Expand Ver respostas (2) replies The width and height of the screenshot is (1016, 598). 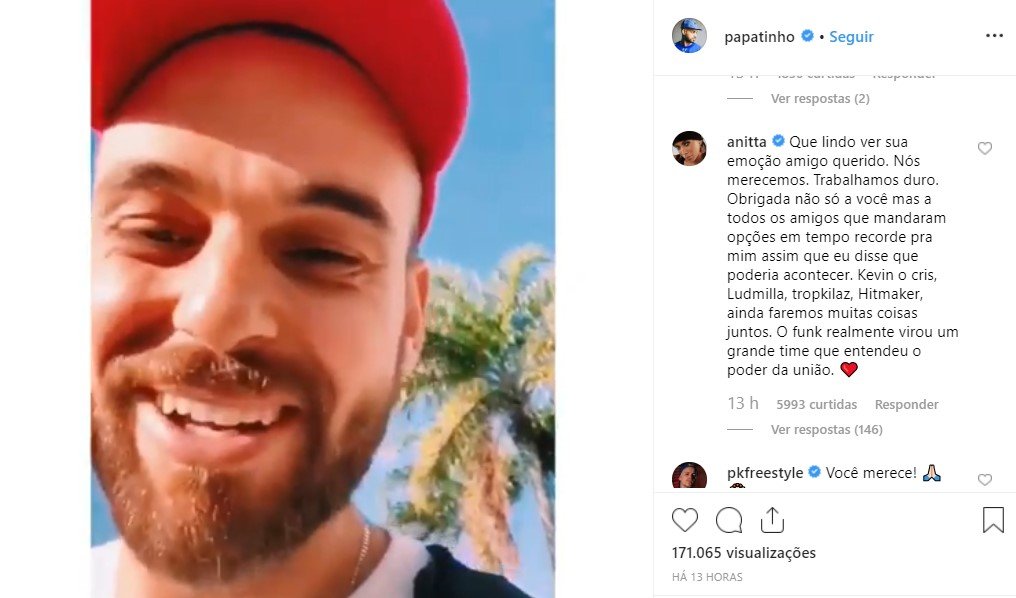820,98
